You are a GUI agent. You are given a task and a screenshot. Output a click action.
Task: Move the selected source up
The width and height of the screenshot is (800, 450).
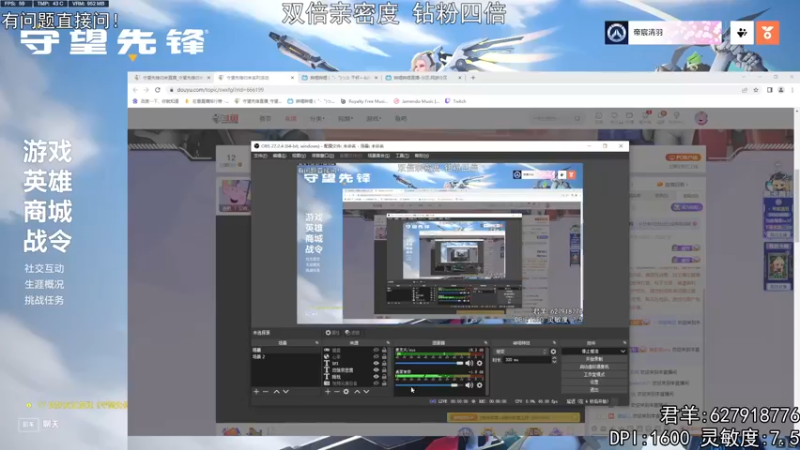click(x=357, y=392)
